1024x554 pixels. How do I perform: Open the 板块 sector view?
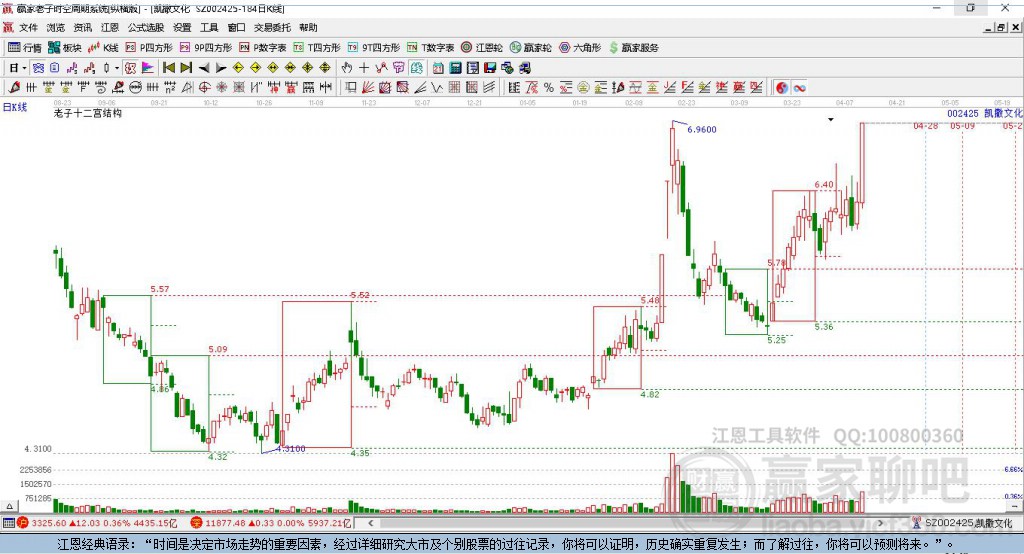pos(65,48)
